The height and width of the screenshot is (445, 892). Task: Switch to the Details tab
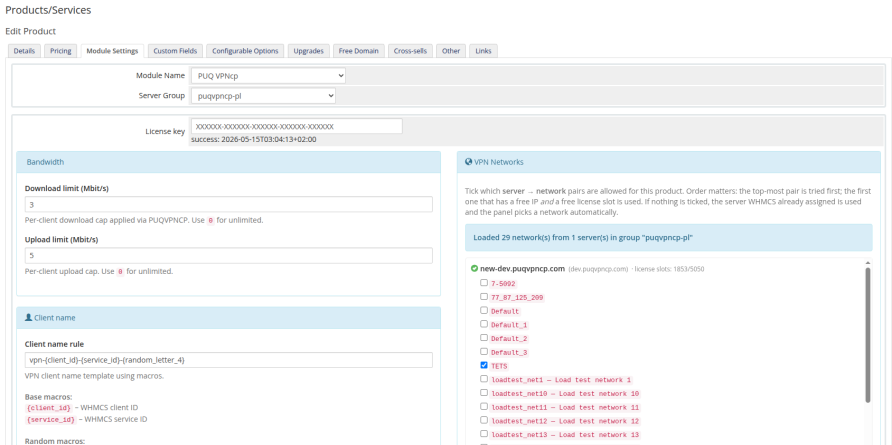coord(24,51)
